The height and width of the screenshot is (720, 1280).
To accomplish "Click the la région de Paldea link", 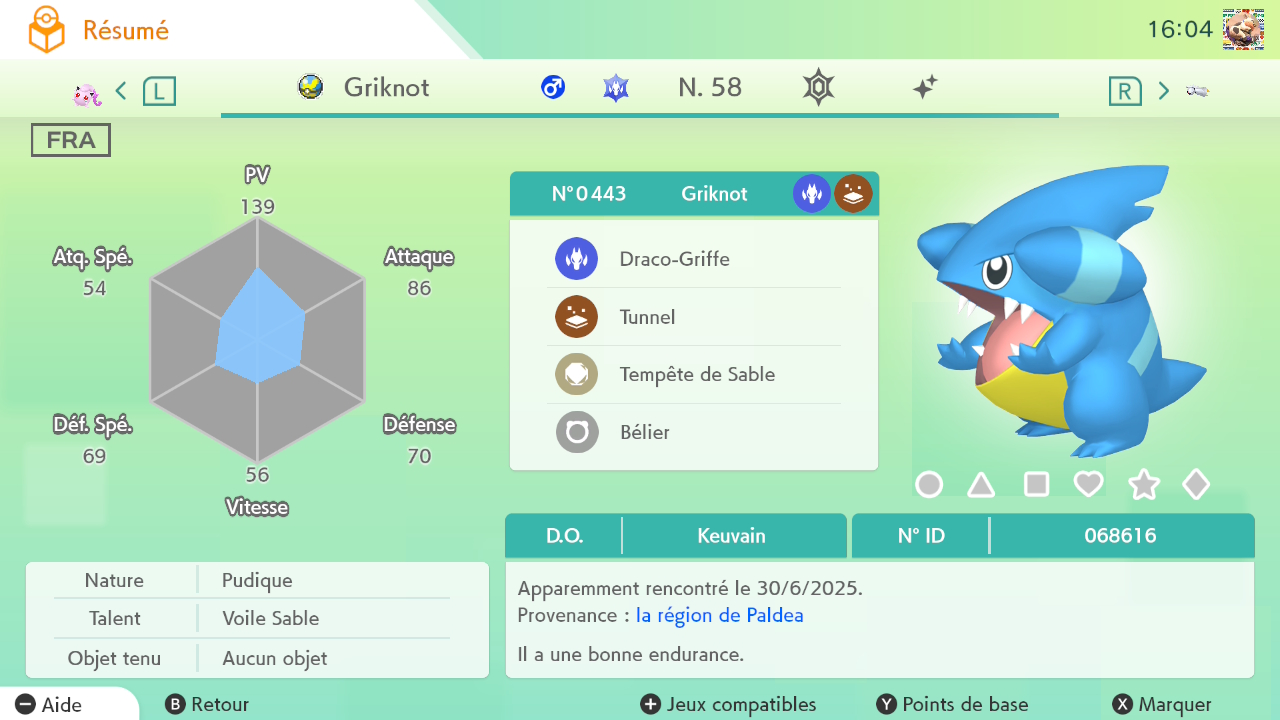I will (x=719, y=615).
